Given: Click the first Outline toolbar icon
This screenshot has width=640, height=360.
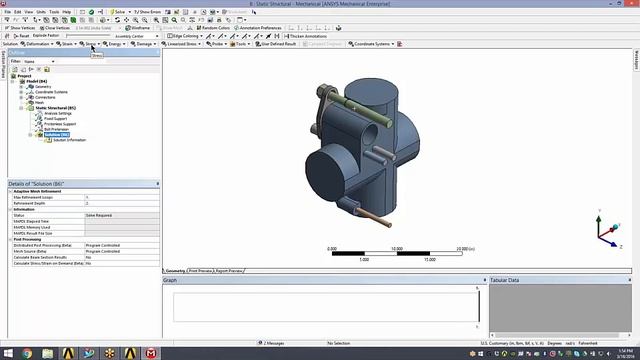Looking at the screenshot, I should [15, 69].
